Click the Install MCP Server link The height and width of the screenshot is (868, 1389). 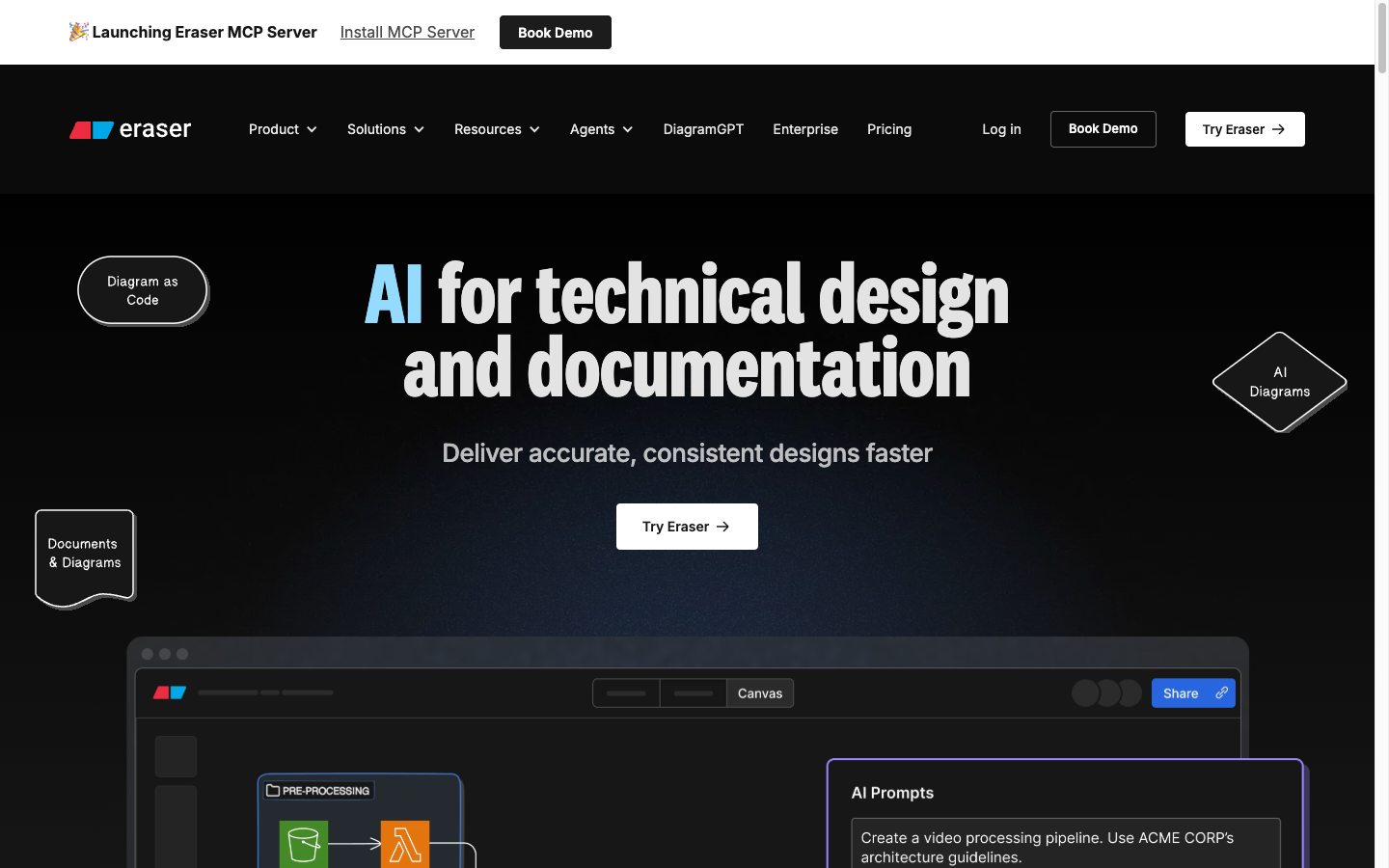click(x=407, y=32)
